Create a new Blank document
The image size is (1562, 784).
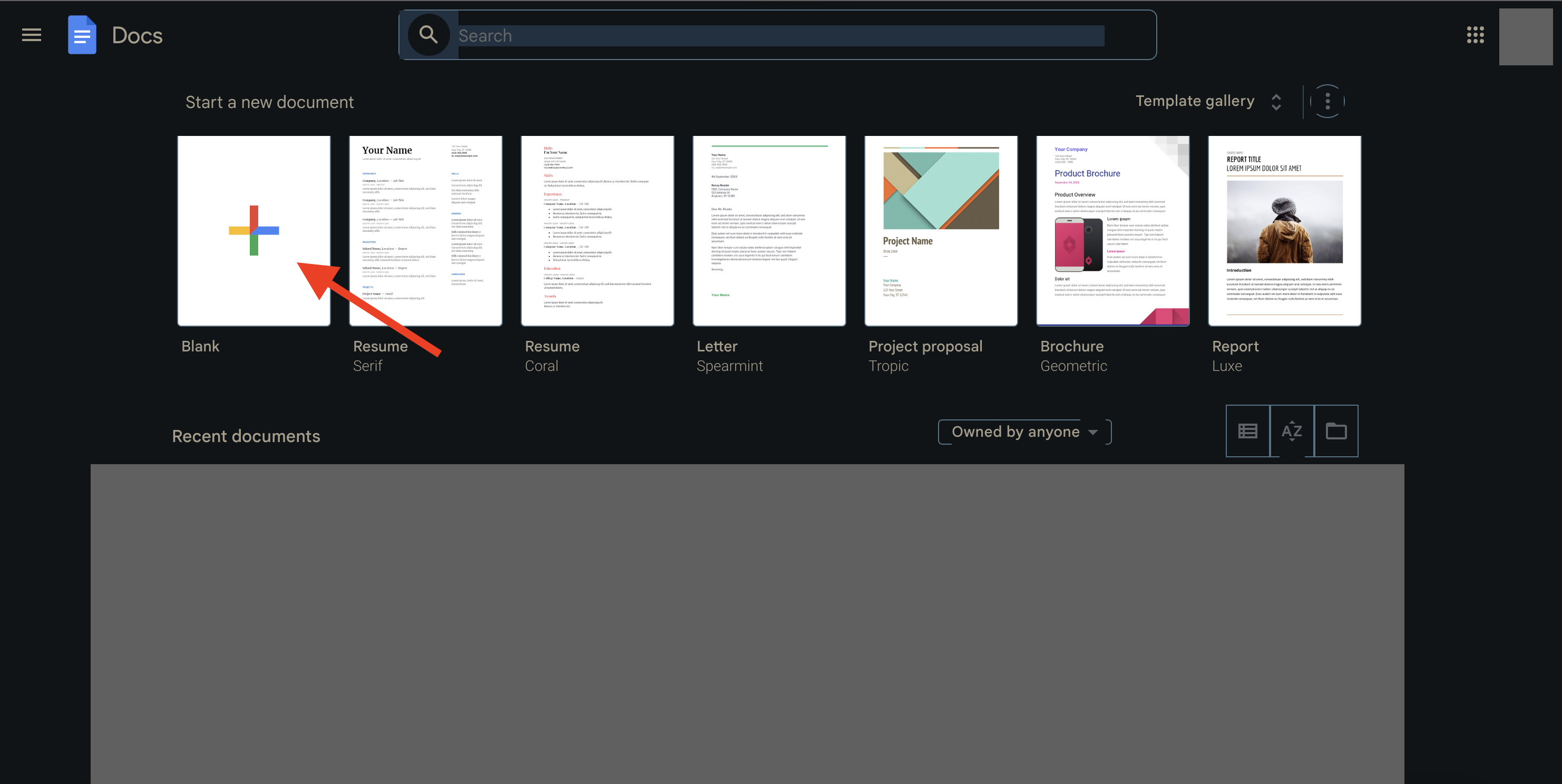(253, 230)
